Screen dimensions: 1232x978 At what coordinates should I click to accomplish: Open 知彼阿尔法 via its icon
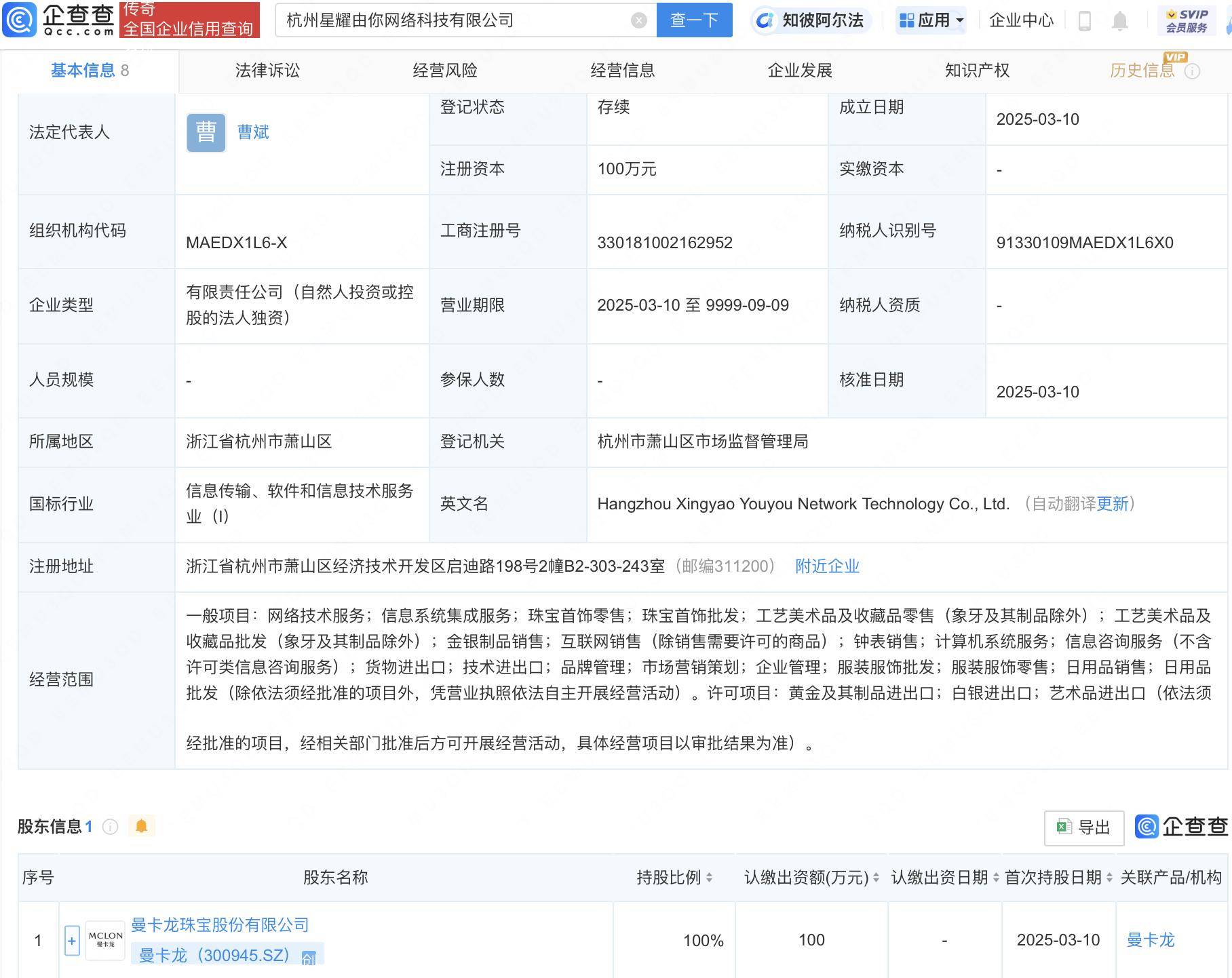(x=767, y=20)
